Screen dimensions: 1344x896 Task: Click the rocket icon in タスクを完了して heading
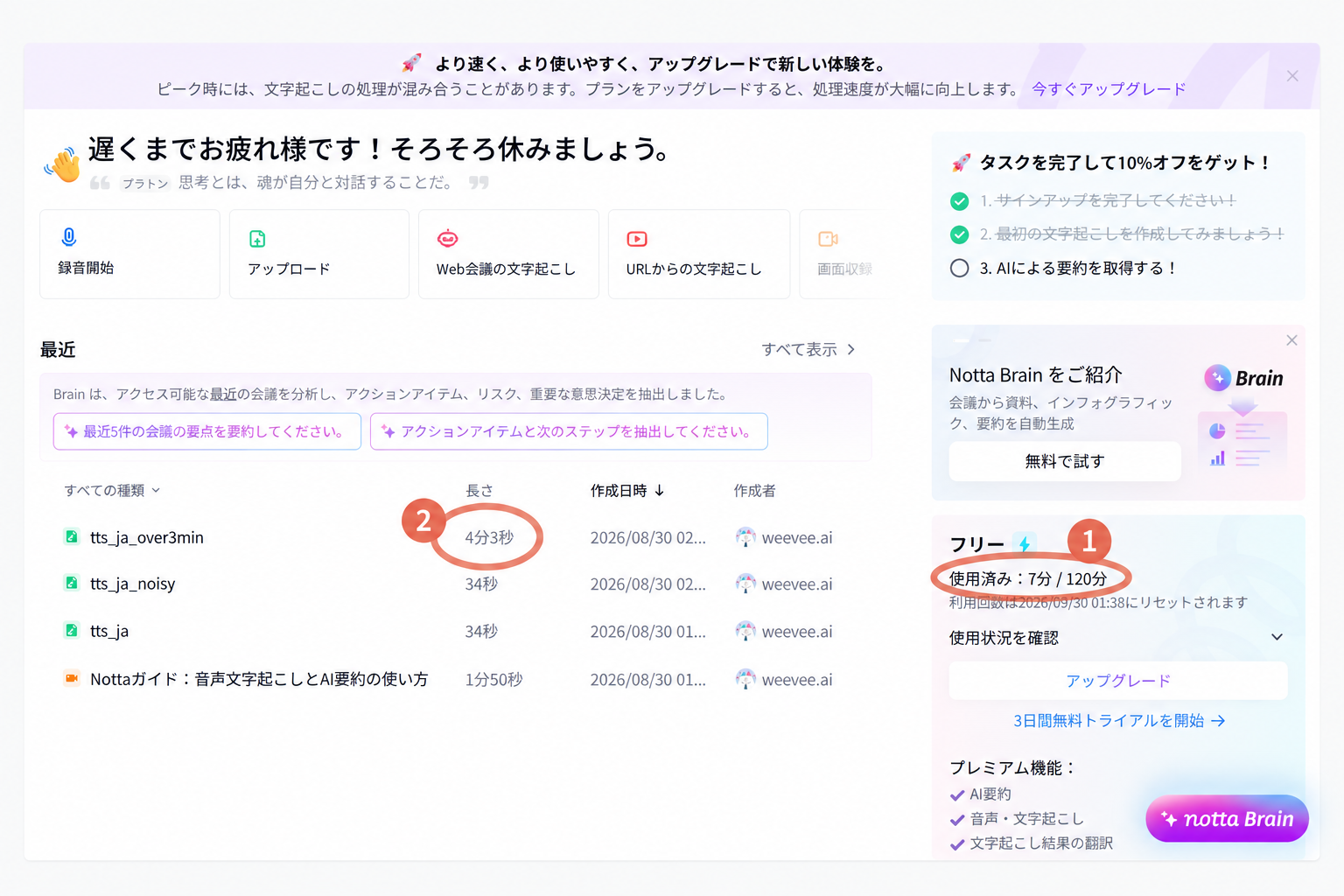(x=962, y=163)
